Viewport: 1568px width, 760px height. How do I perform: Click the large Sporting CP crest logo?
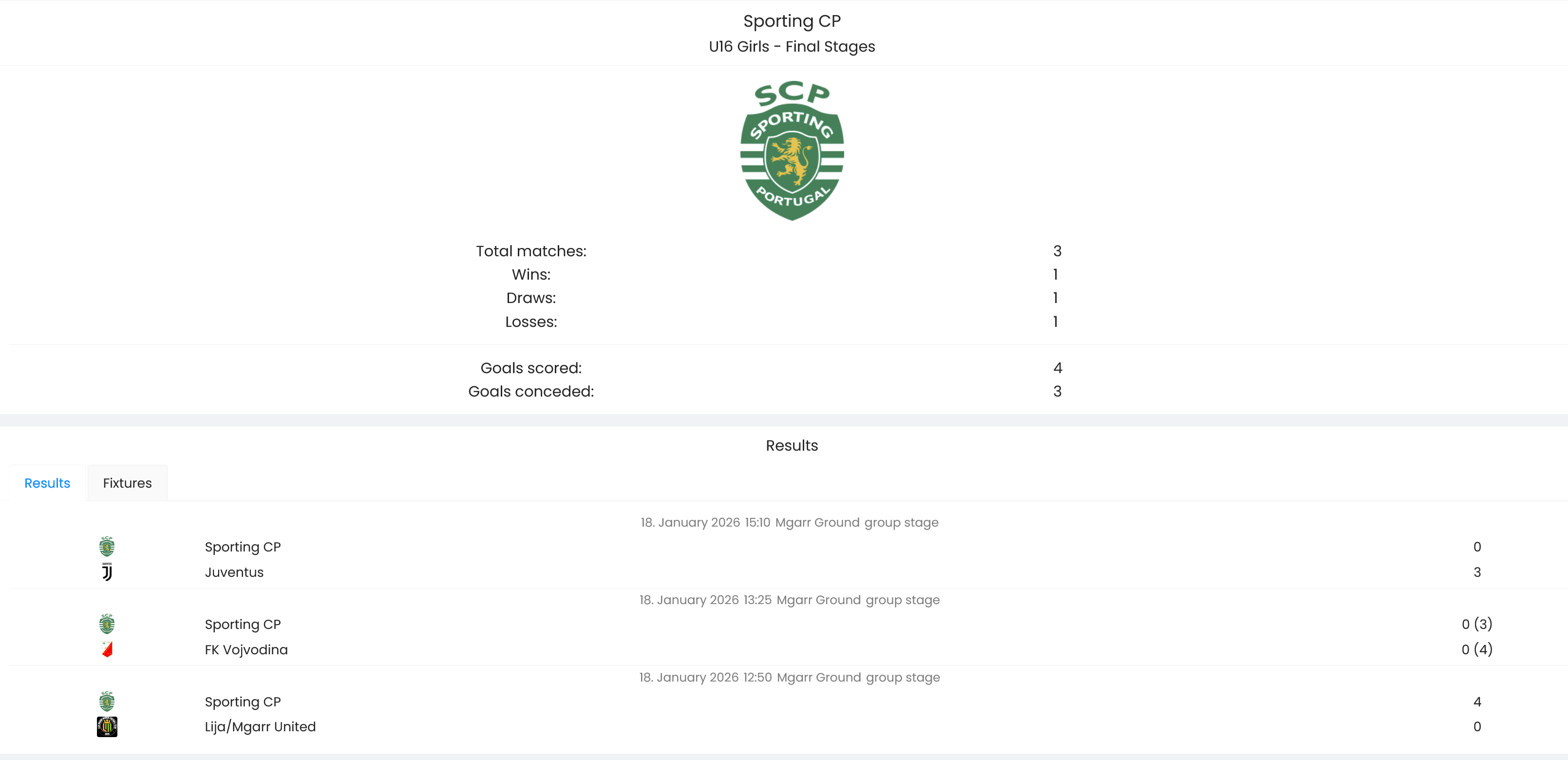click(x=791, y=151)
